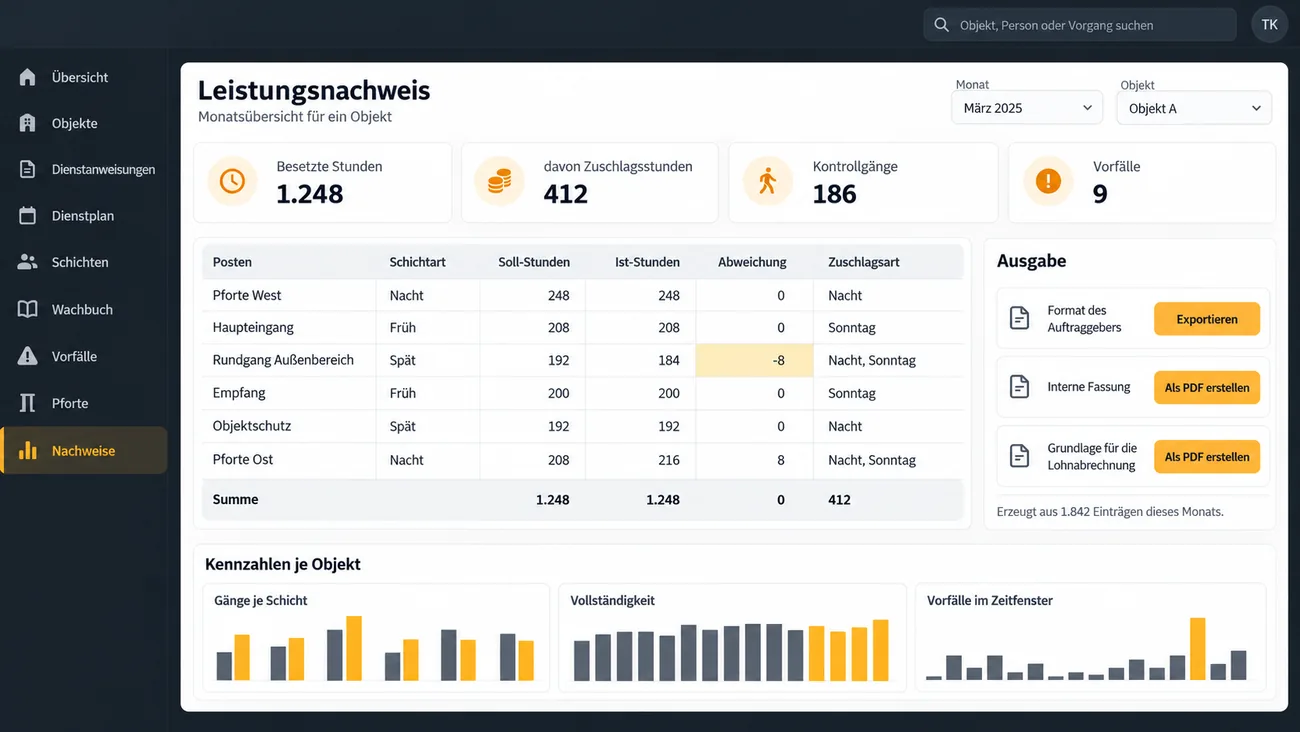
Task: Click the gate icon beside Pforte
Action: 28,403
